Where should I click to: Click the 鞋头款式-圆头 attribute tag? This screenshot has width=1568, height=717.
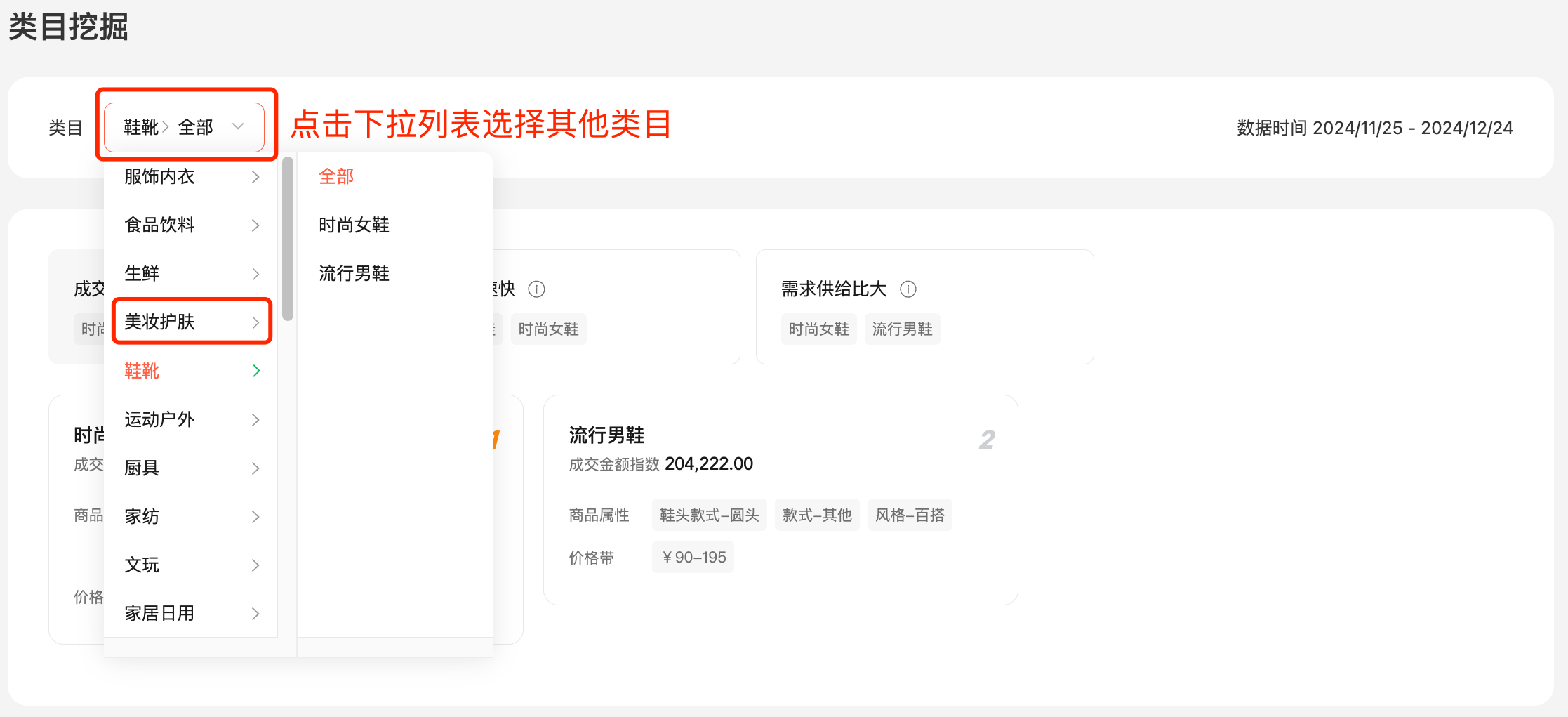click(x=709, y=515)
